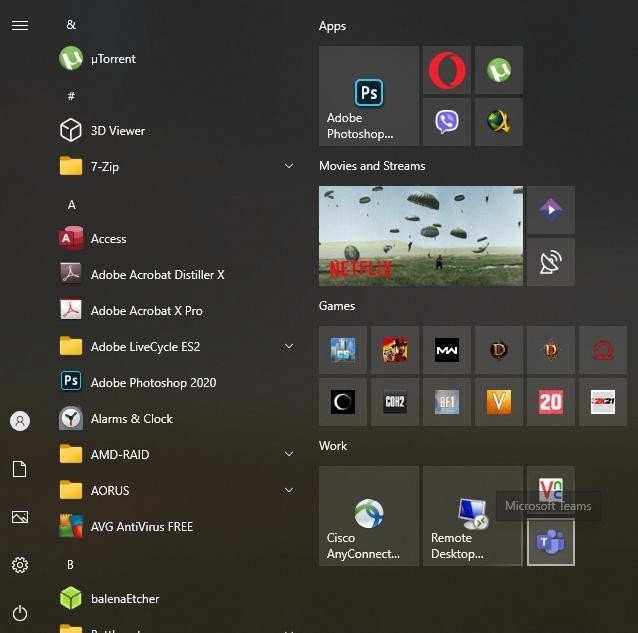Open the user account icon in left rail
Viewport: 638px width, 633px height.
tap(20, 421)
